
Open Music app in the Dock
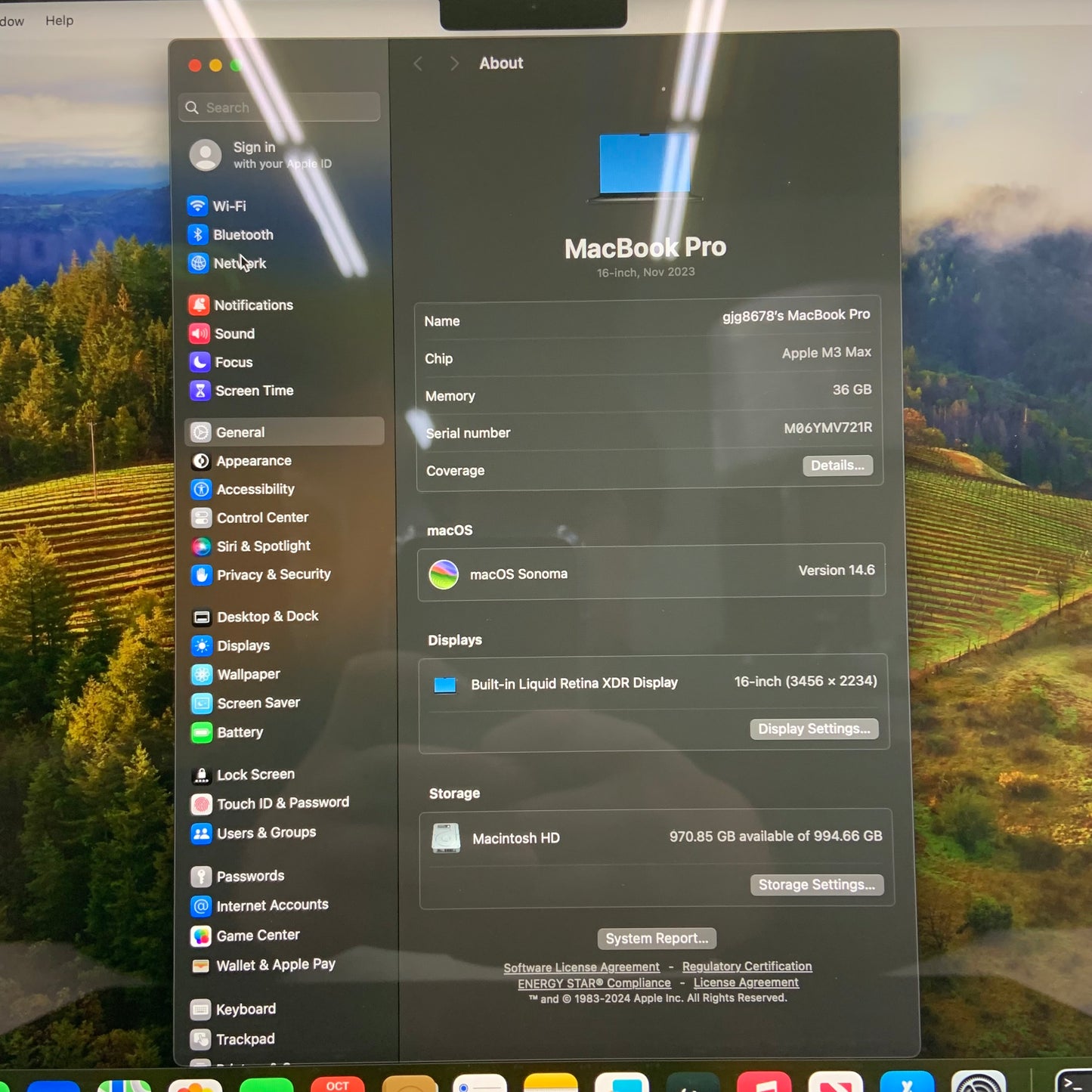pyautogui.click(x=764, y=1083)
